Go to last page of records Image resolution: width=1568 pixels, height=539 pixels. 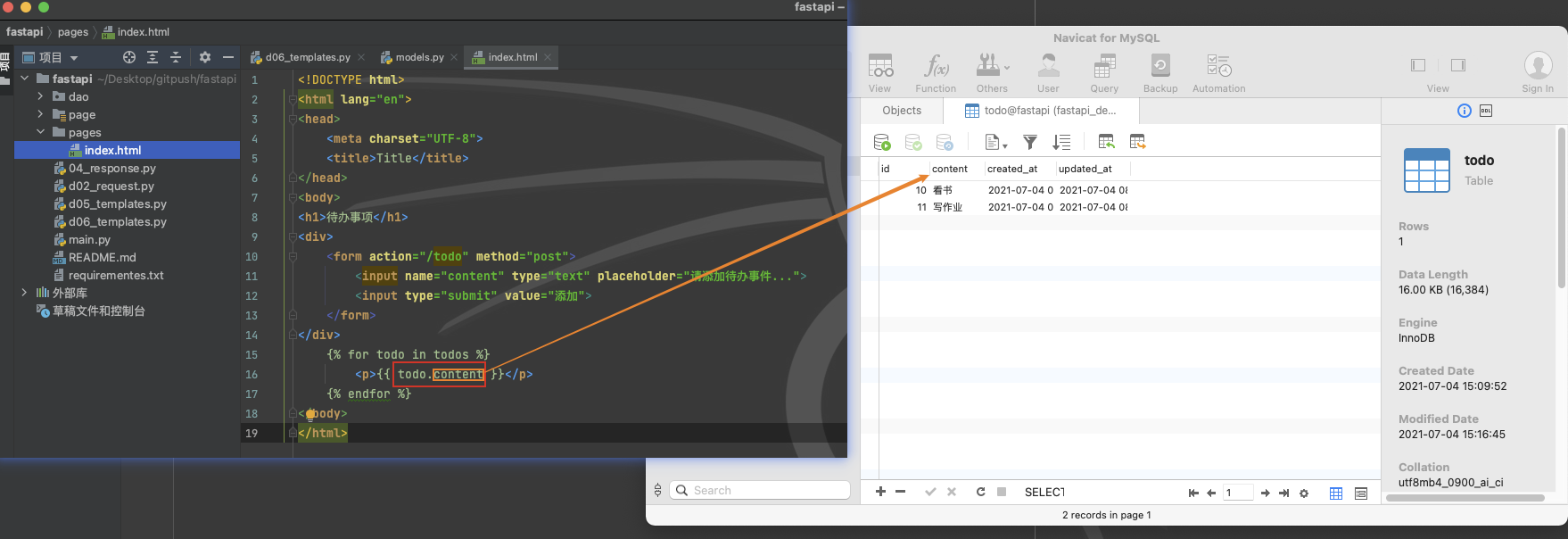pos(1283,493)
